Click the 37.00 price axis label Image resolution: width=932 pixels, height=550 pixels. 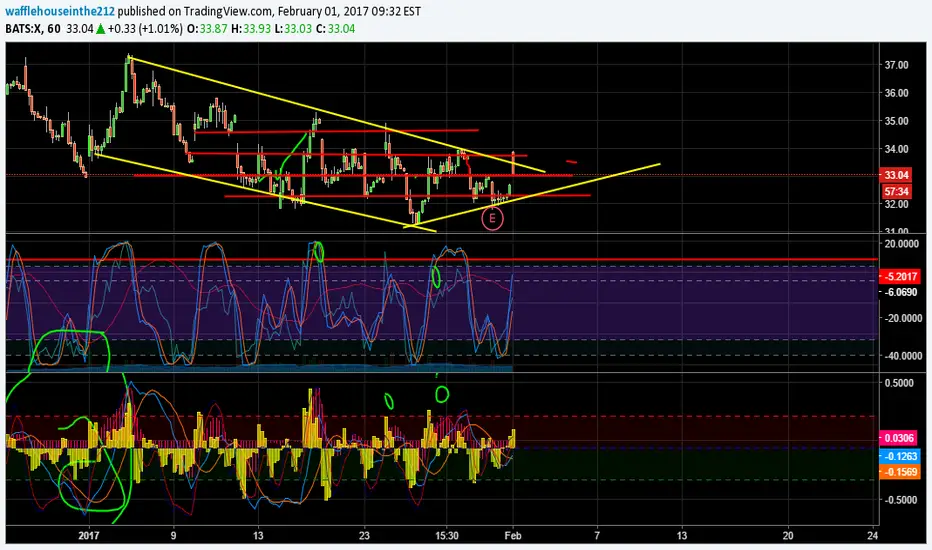(x=896, y=65)
